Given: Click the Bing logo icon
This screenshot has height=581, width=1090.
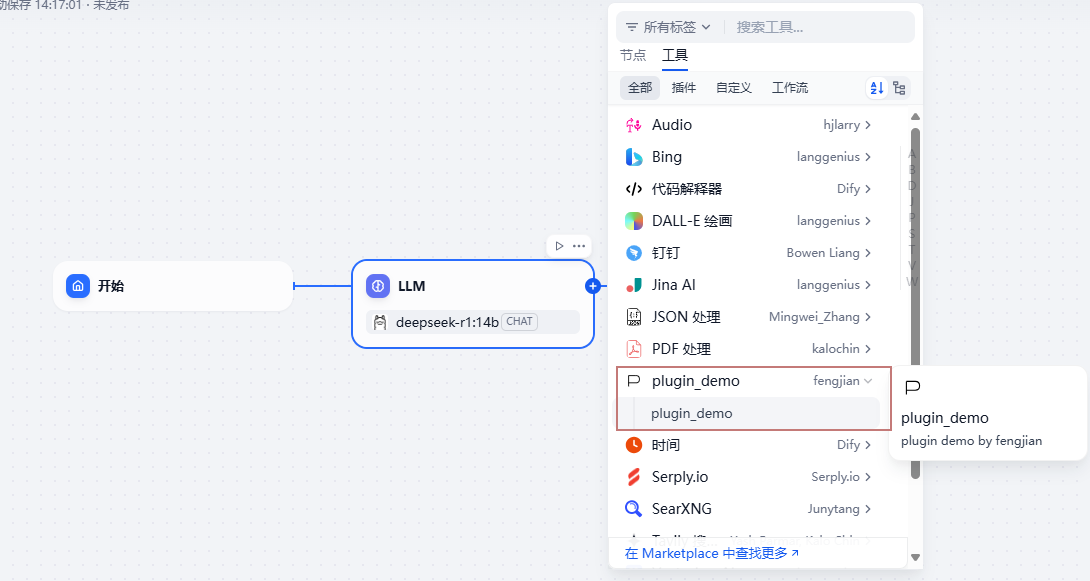Looking at the screenshot, I should pos(633,157).
